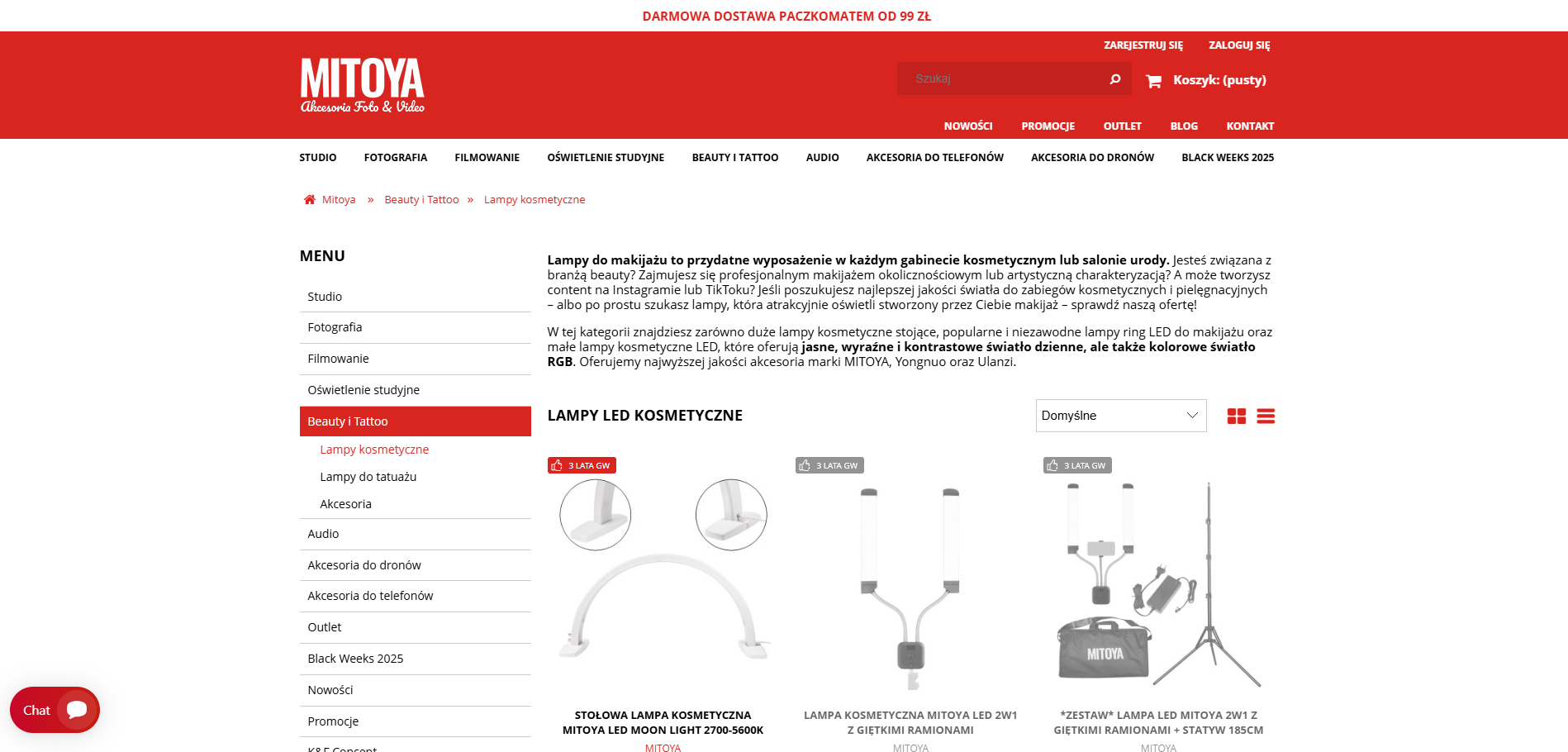
Task: Click the home icon in breadcrumb
Action: (310, 199)
